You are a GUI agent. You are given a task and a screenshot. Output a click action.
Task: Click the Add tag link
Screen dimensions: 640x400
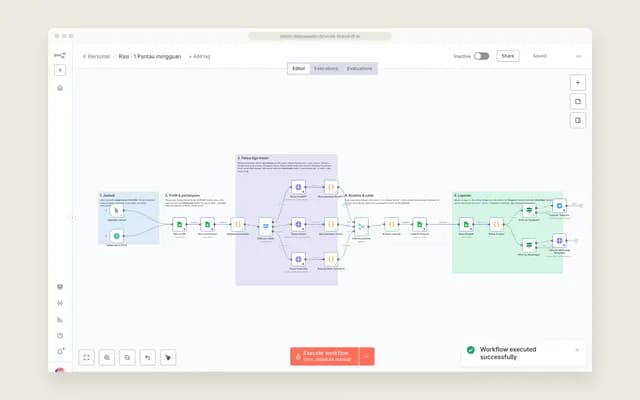(200, 56)
